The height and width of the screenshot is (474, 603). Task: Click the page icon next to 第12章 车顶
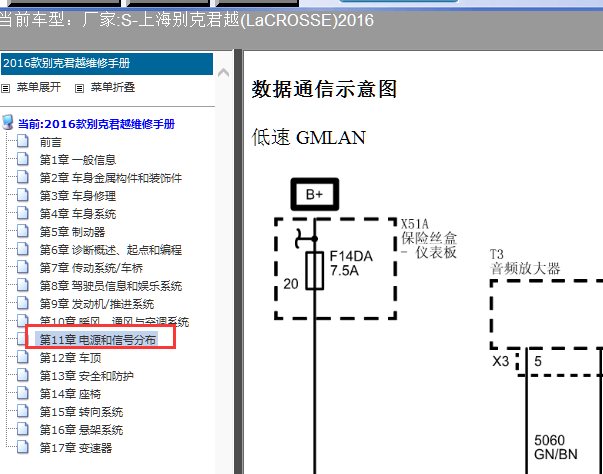pyautogui.click(x=23, y=357)
